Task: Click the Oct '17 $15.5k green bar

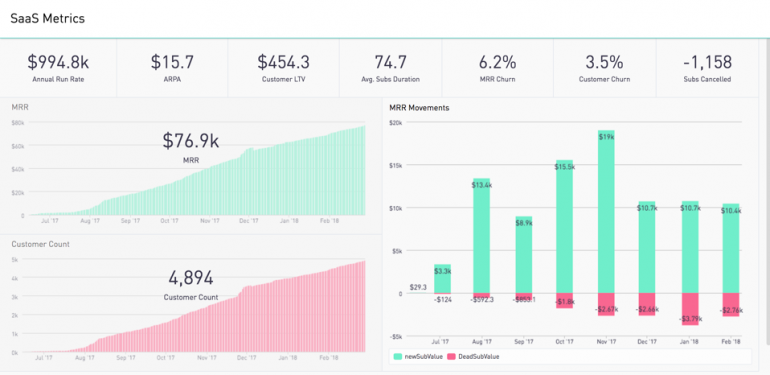Action: (564, 226)
